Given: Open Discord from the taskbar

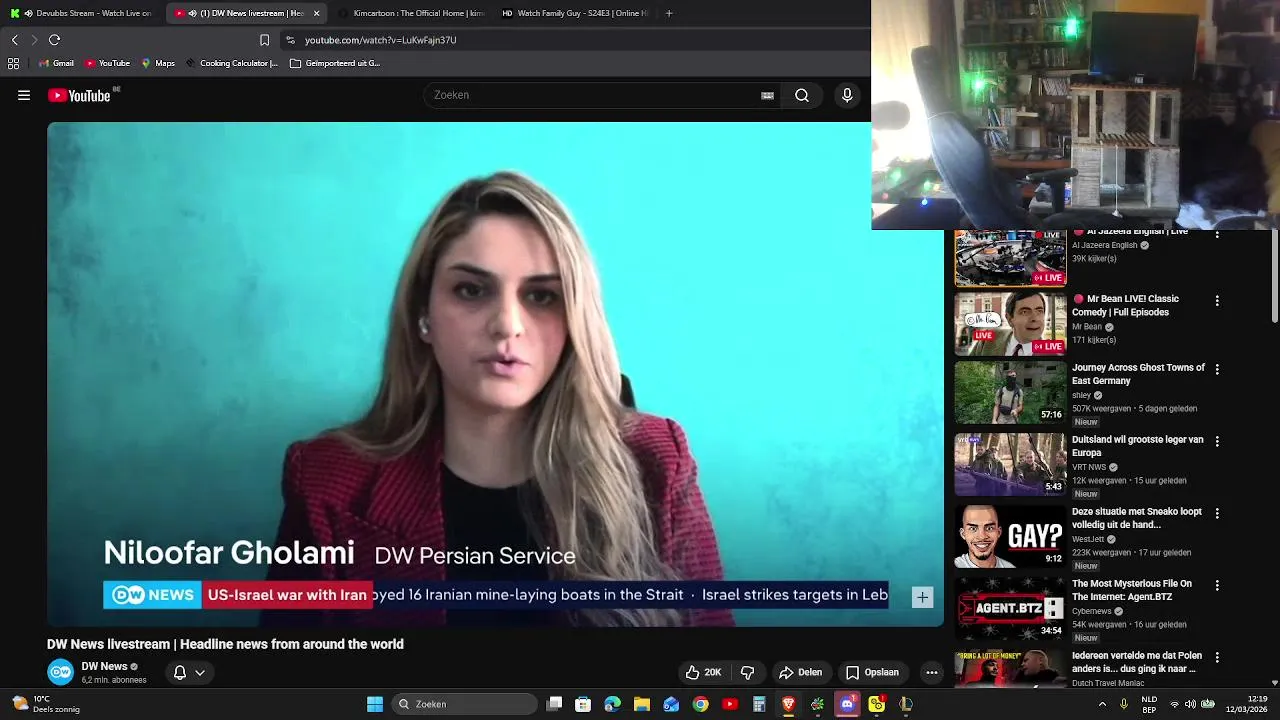Looking at the screenshot, I should (x=847, y=704).
